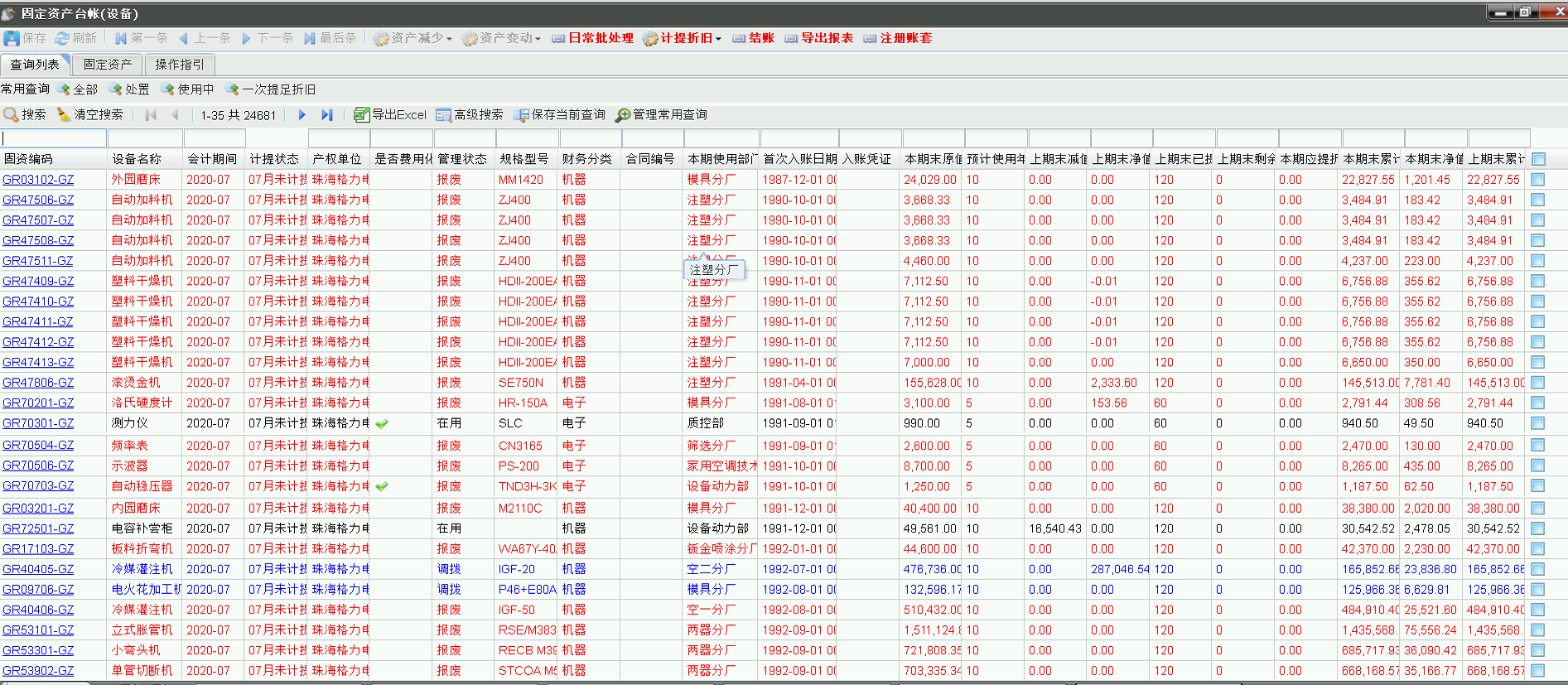Switch to 查询列表 tab
This screenshot has height=685, width=1568.
tap(35, 64)
